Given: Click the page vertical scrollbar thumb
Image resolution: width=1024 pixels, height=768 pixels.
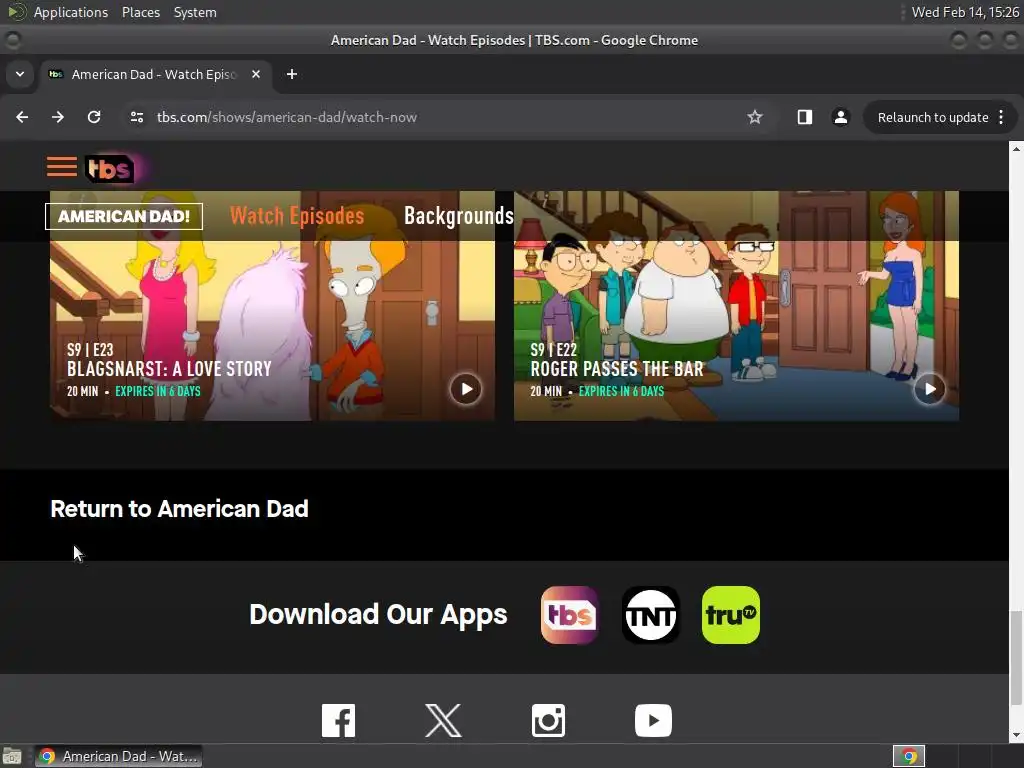Looking at the screenshot, I should coord(1016,658).
